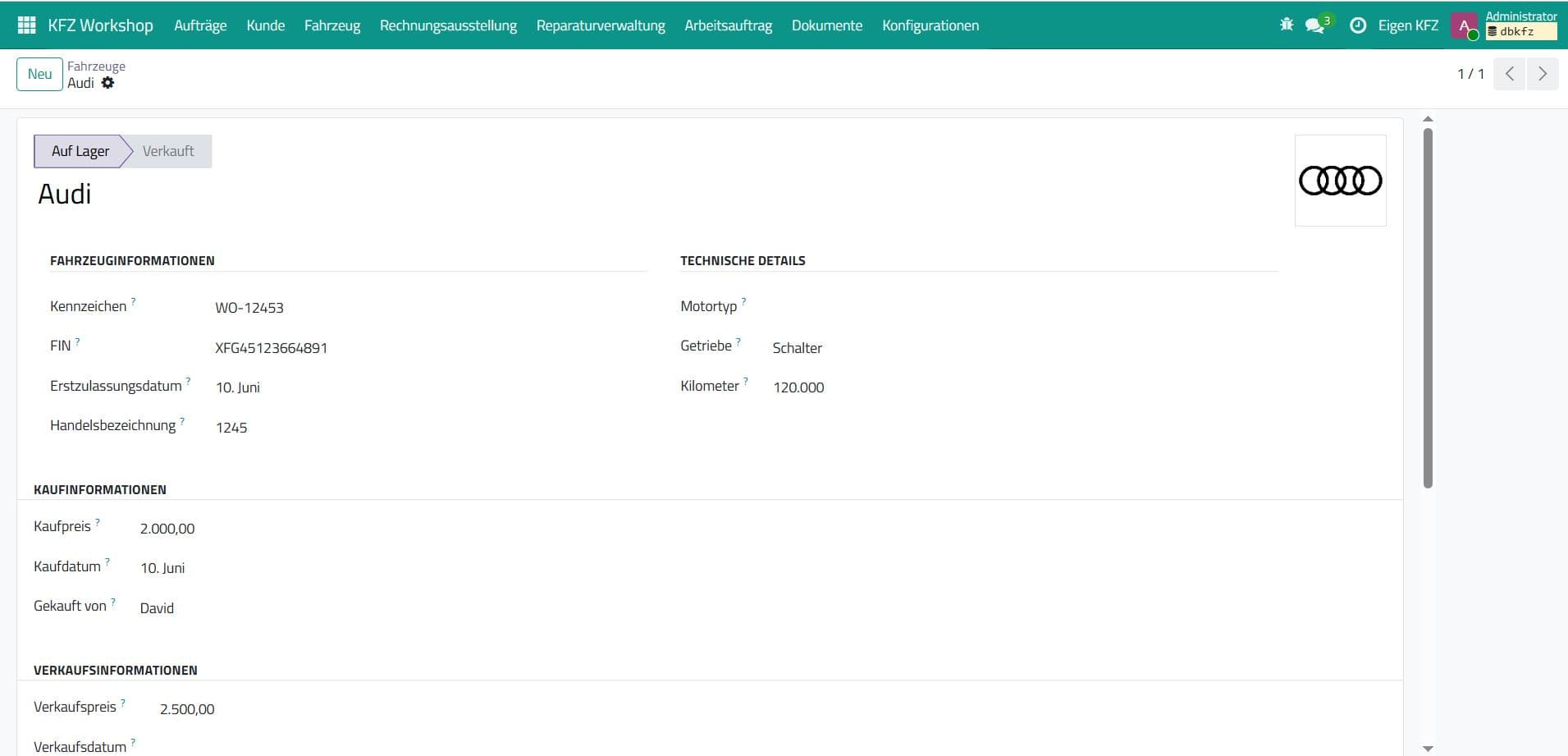Go to next record arrow

[1543, 74]
